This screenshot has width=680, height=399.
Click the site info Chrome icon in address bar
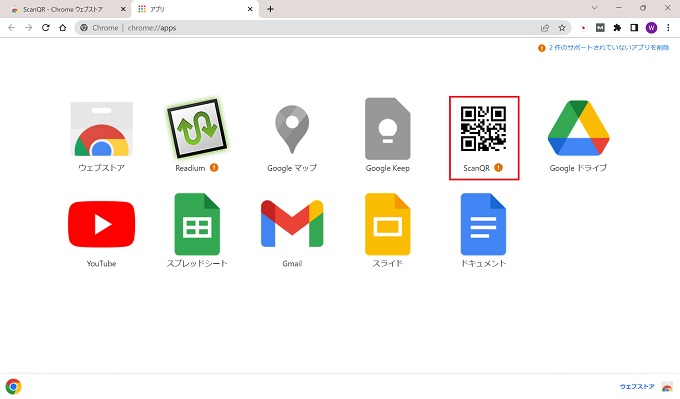click(84, 28)
